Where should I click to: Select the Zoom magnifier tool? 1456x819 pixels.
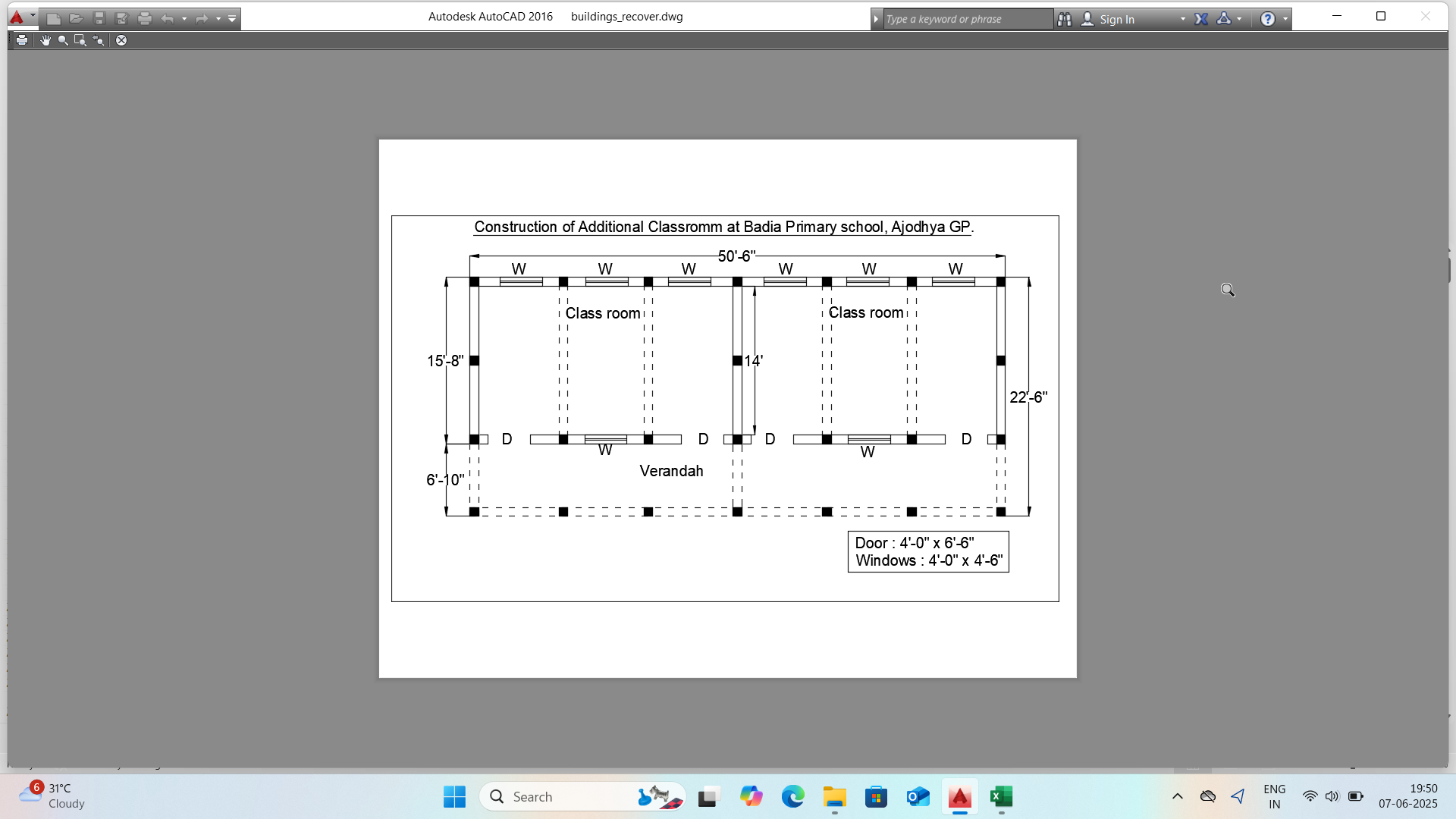tap(63, 40)
